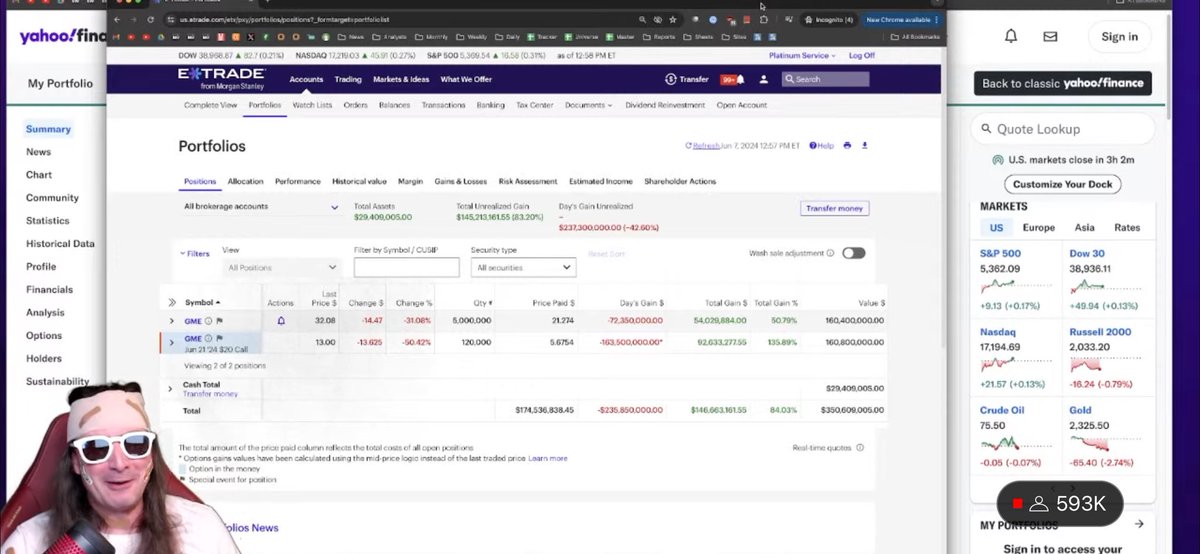Viewport: 1200px width, 554px height.
Task: Click the My Portfolios arrow in Yahoo sidebar
Action: pyautogui.click(x=1139, y=524)
